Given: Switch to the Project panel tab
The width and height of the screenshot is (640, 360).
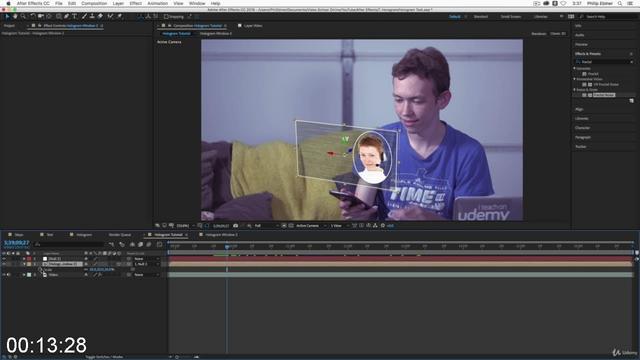Looking at the screenshot, I should (x=9, y=26).
